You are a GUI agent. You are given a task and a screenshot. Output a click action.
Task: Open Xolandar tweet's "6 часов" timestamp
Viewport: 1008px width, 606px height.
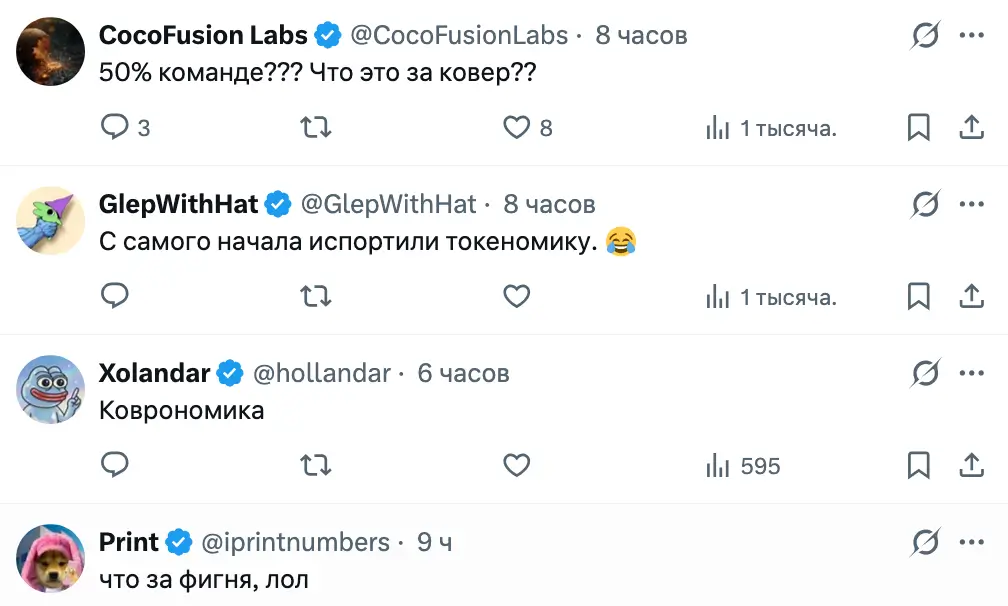pyautogui.click(x=463, y=374)
